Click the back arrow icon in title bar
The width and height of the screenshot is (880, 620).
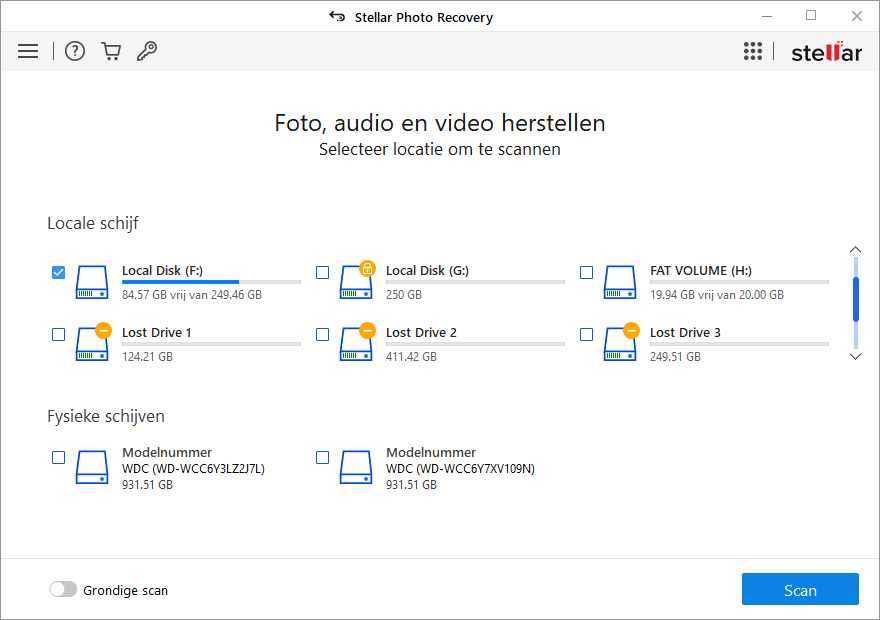pos(337,17)
